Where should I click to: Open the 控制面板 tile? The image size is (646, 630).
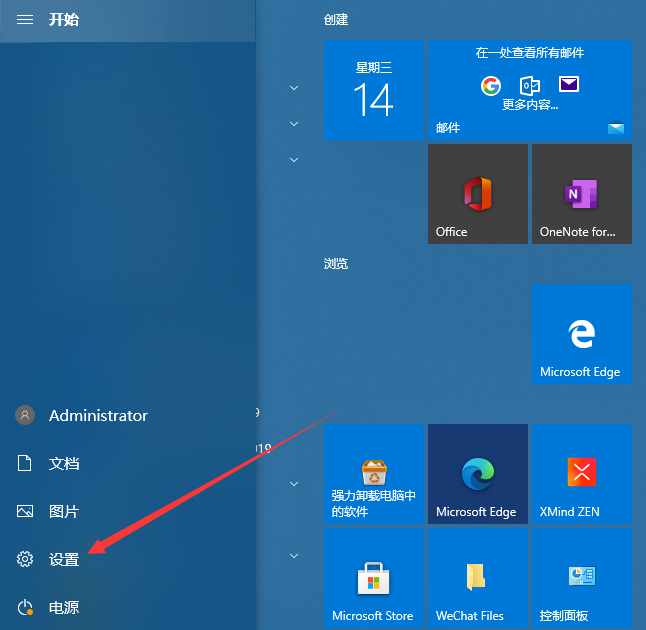(581, 577)
